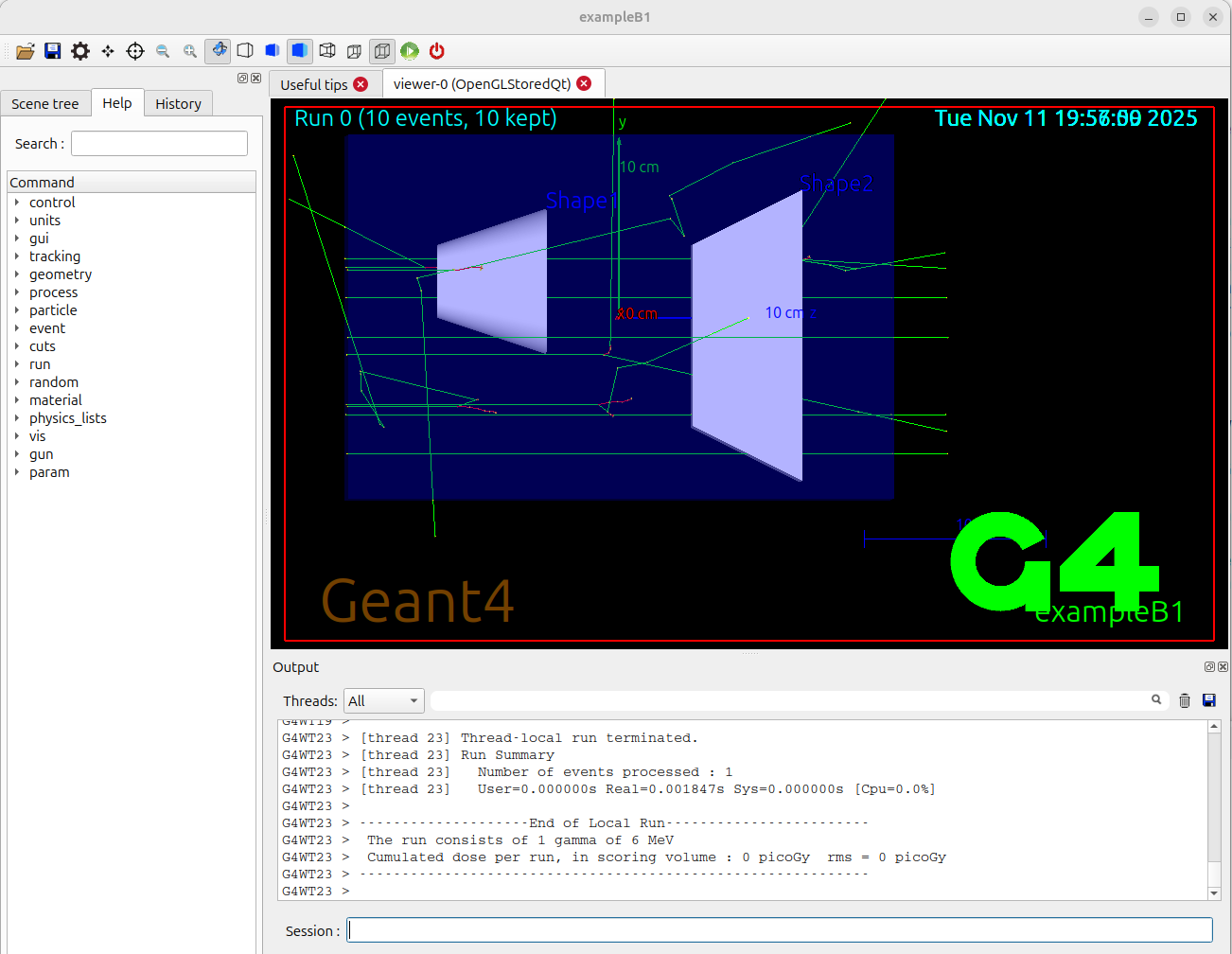Viewport: 1232px width, 954px height.
Task: Switch to the Scene tree tab
Action: (45, 104)
